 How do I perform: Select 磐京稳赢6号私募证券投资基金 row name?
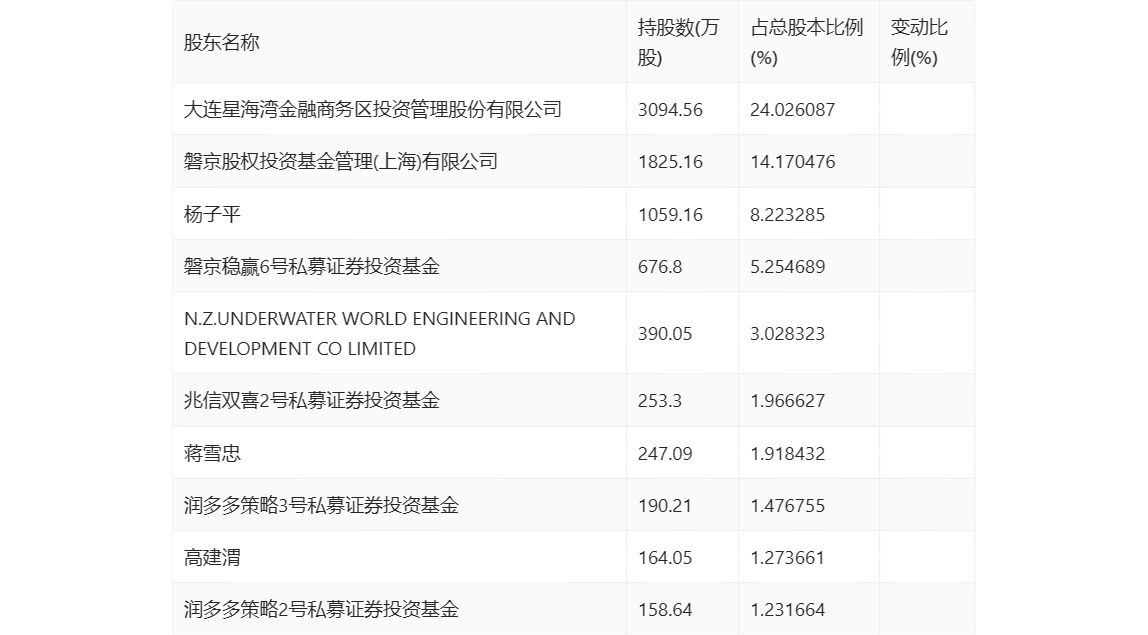[312, 266]
